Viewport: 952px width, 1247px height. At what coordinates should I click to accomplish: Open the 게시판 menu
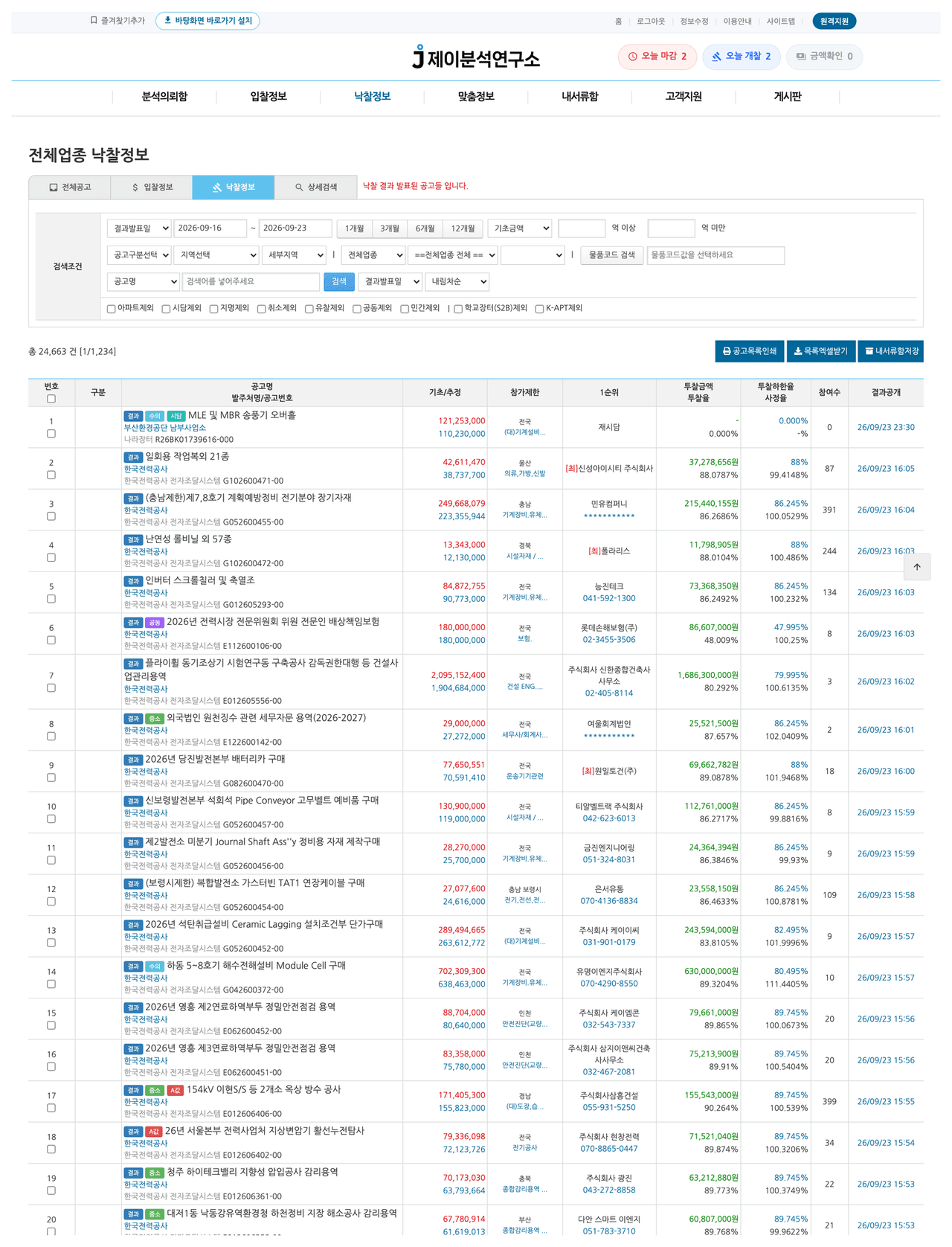[788, 97]
